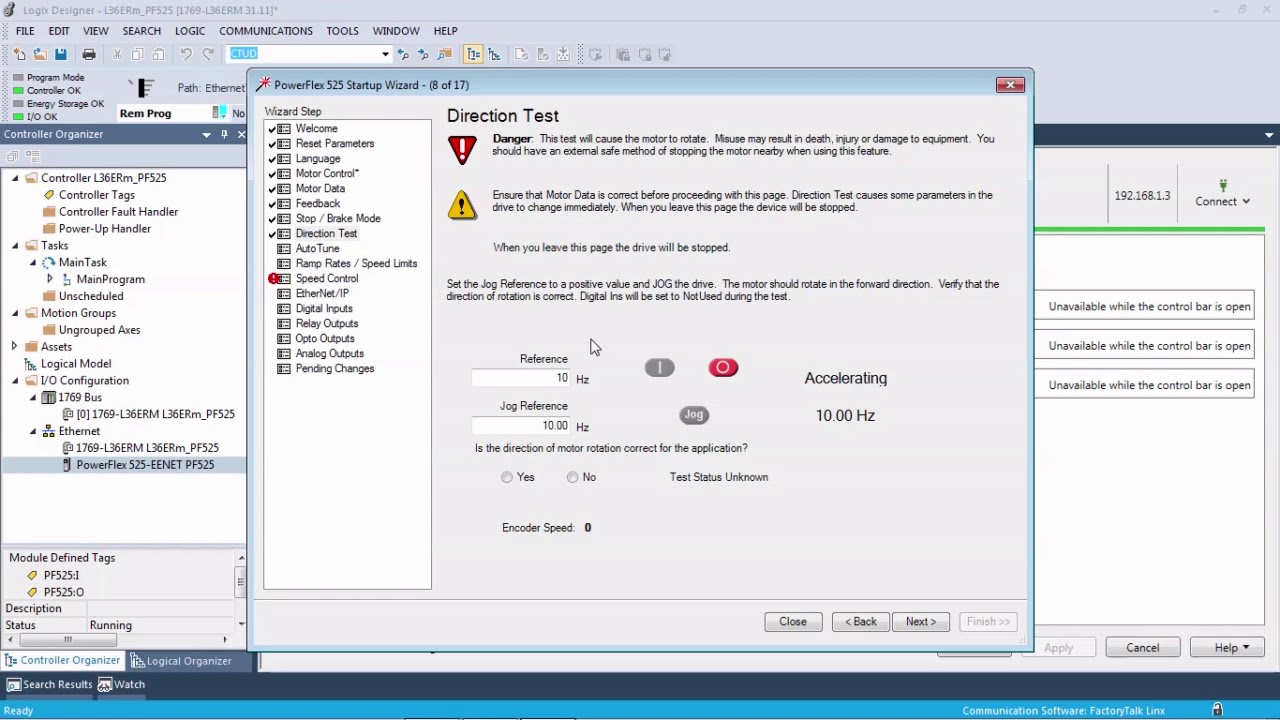This screenshot has height=720, width=1280.
Task: Click the Print toolbar icon
Action: coord(89,54)
